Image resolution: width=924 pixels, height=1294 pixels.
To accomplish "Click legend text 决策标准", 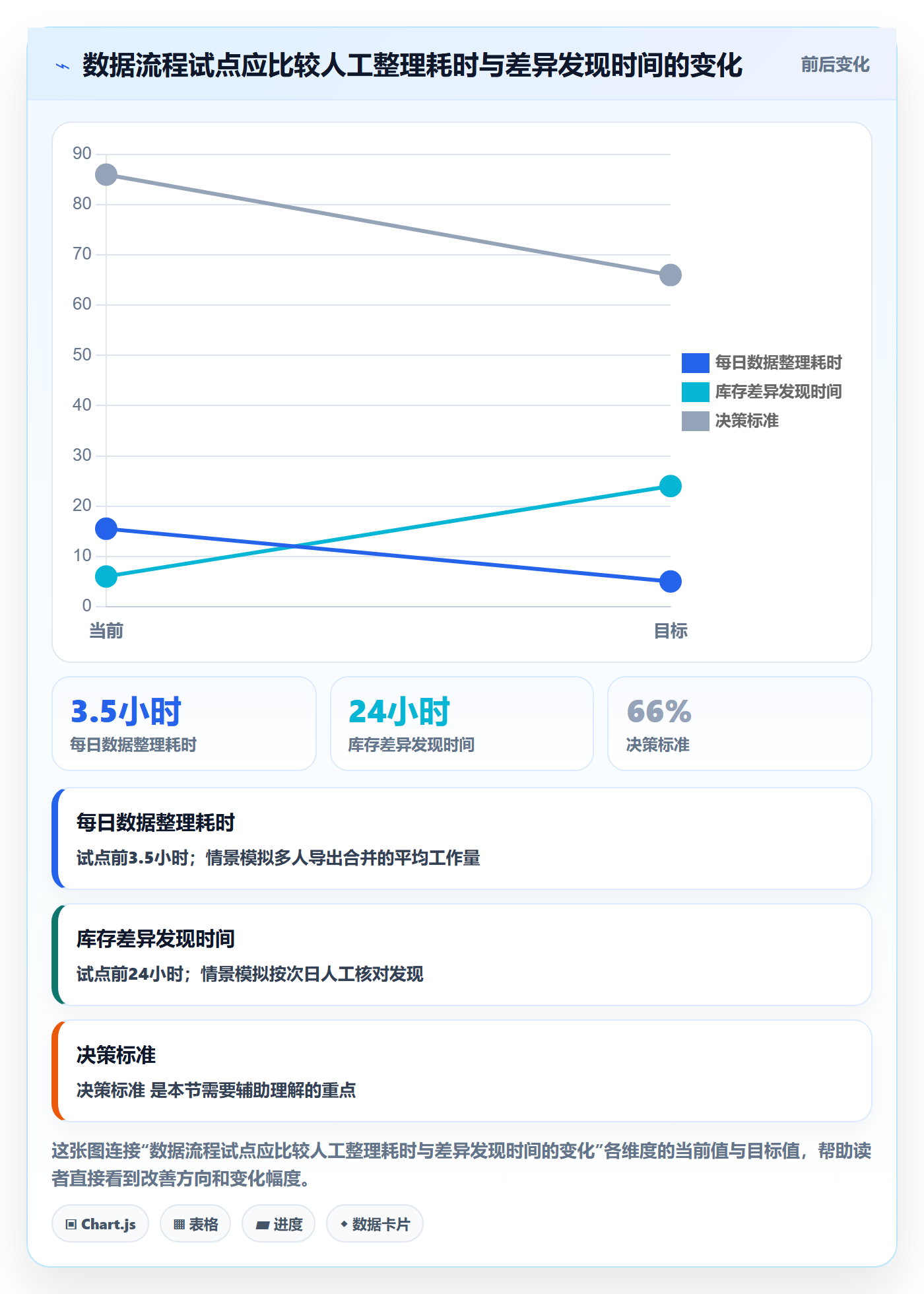I will 747,421.
